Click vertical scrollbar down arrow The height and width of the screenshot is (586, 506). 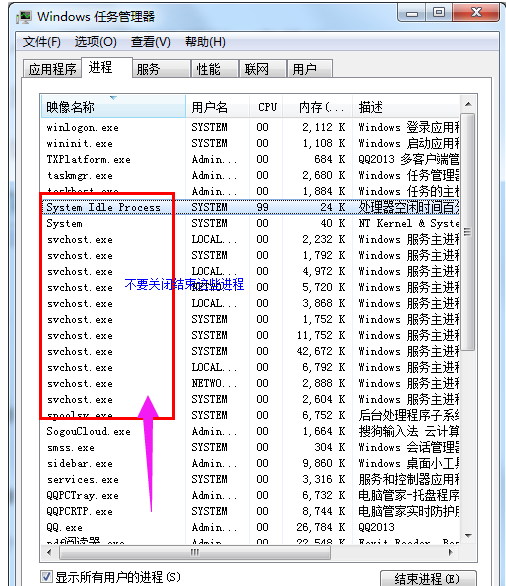tap(468, 535)
